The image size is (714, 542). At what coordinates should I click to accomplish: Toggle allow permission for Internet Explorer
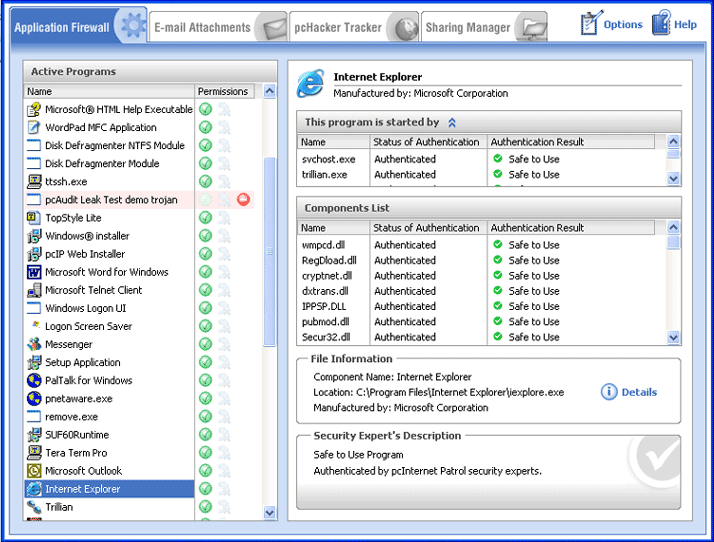point(206,489)
